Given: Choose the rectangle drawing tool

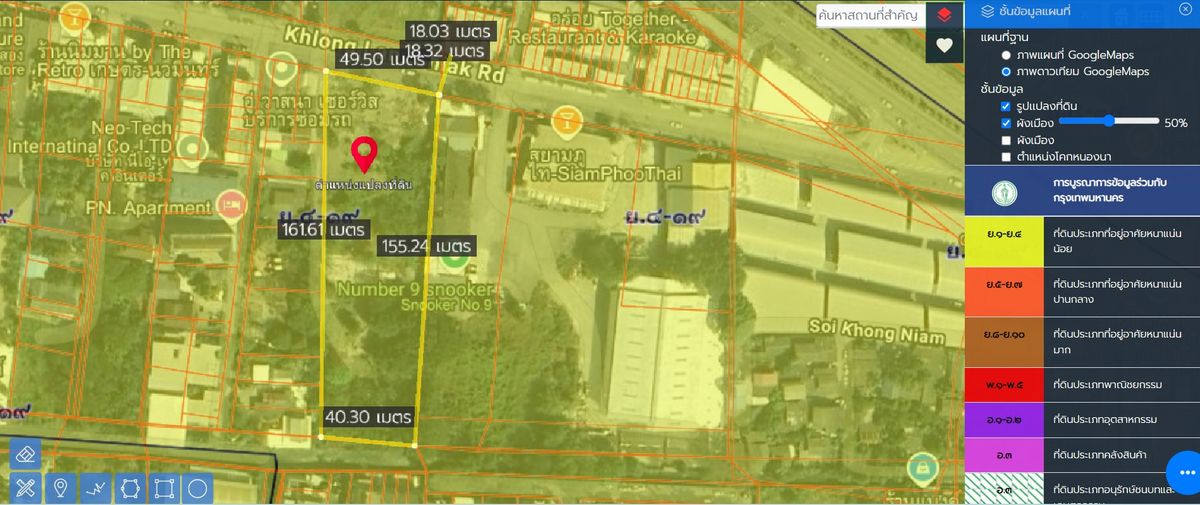Looking at the screenshot, I should coord(165,488).
